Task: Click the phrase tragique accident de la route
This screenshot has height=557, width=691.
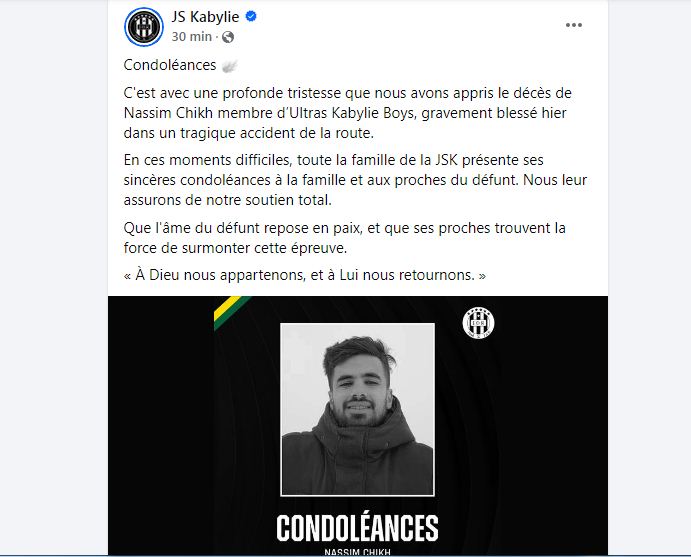Action: click(x=277, y=133)
